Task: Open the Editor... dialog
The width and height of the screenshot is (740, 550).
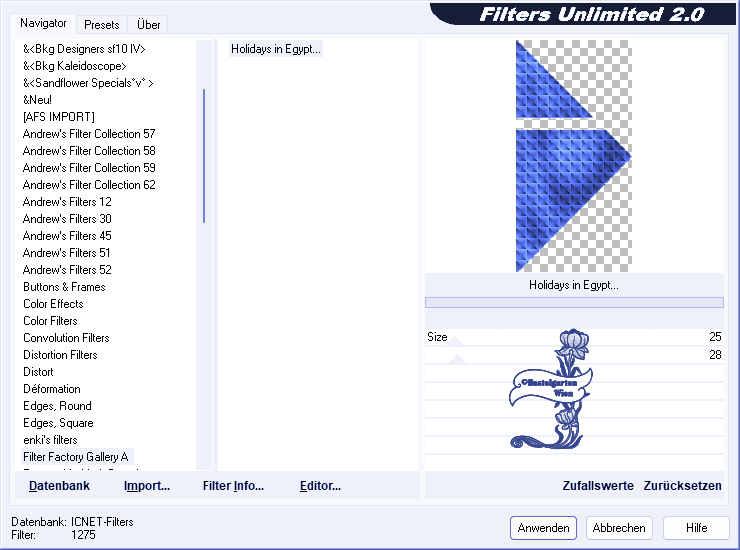Action: click(x=320, y=485)
